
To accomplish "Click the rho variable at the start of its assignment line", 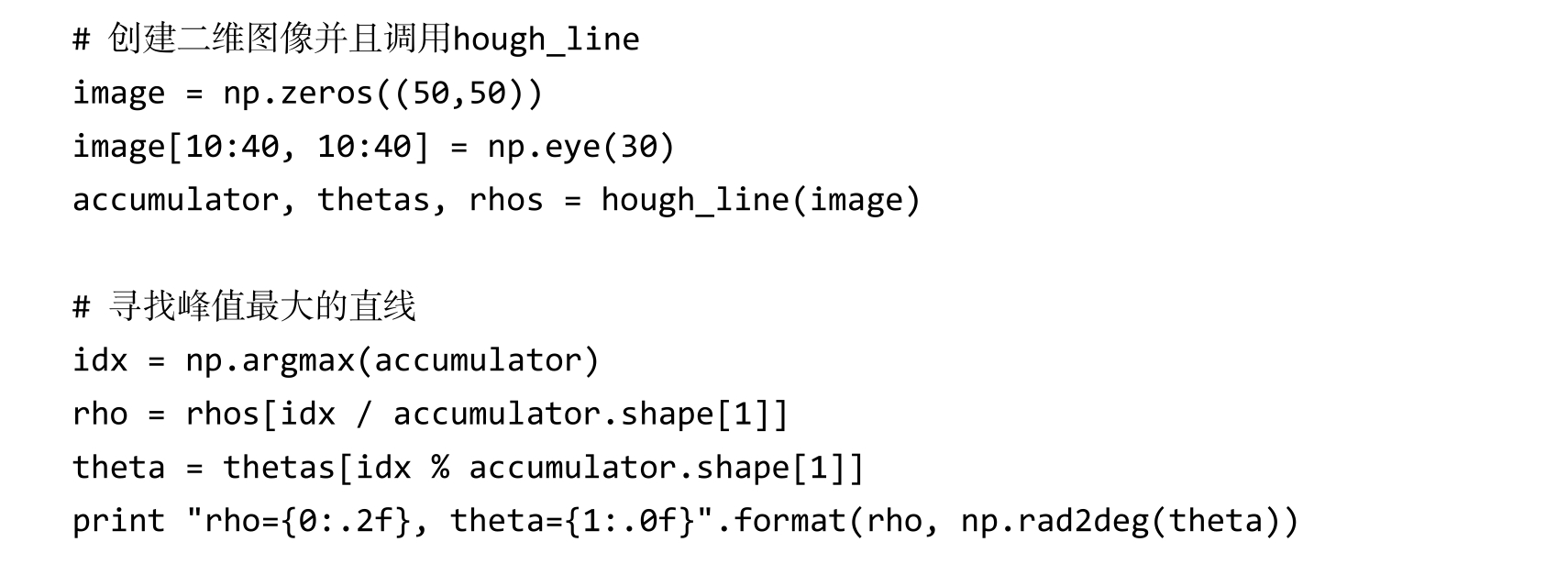I will pyautogui.click(x=100, y=414).
